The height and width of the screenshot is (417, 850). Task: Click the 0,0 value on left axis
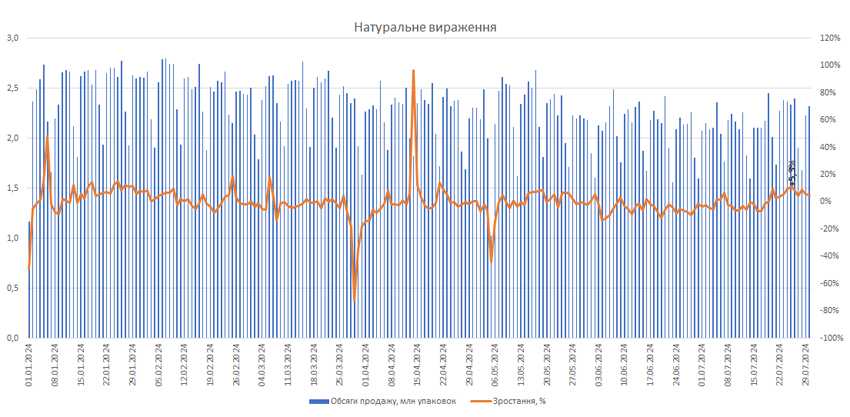[x=14, y=338]
